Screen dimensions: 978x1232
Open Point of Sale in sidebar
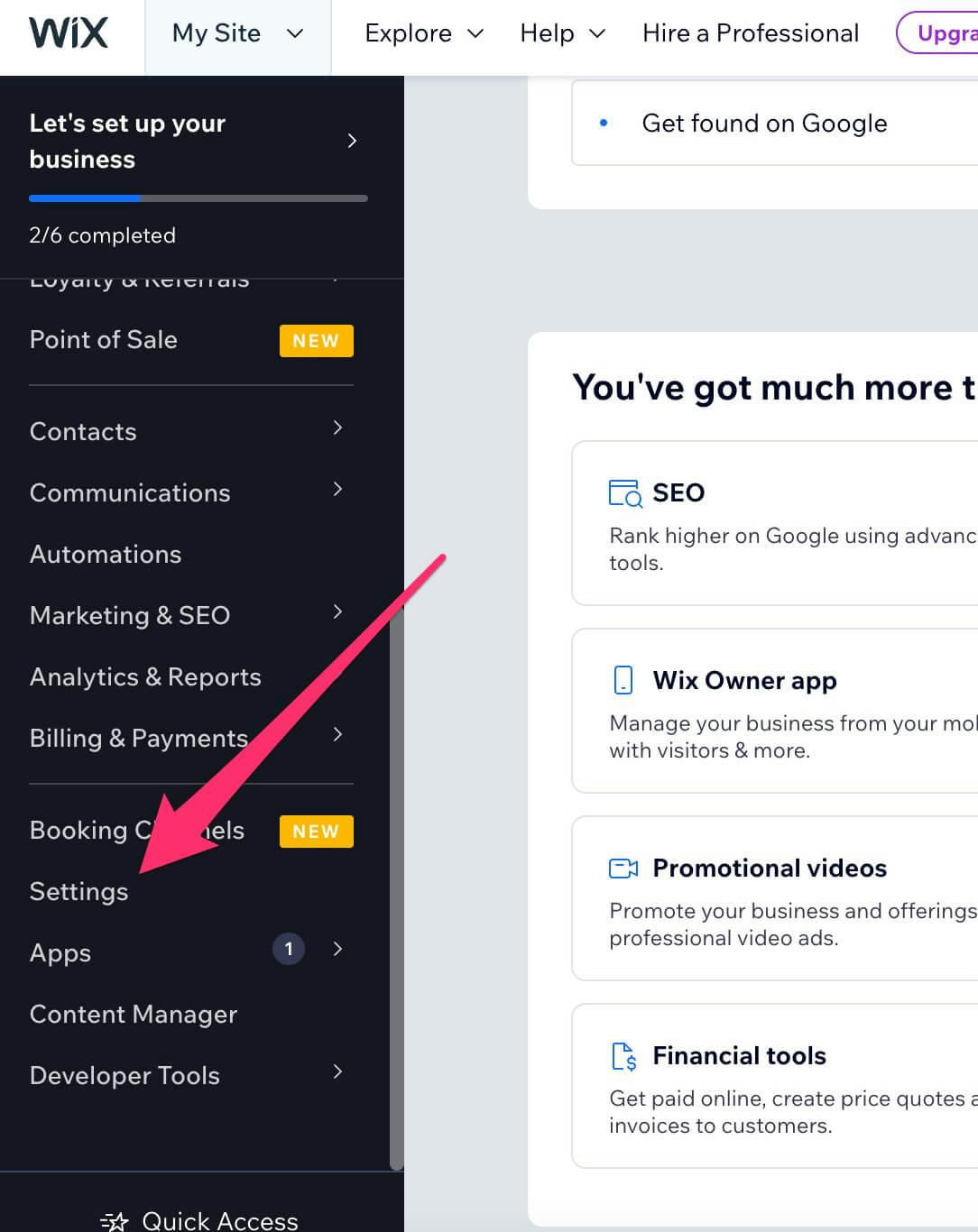tap(104, 340)
